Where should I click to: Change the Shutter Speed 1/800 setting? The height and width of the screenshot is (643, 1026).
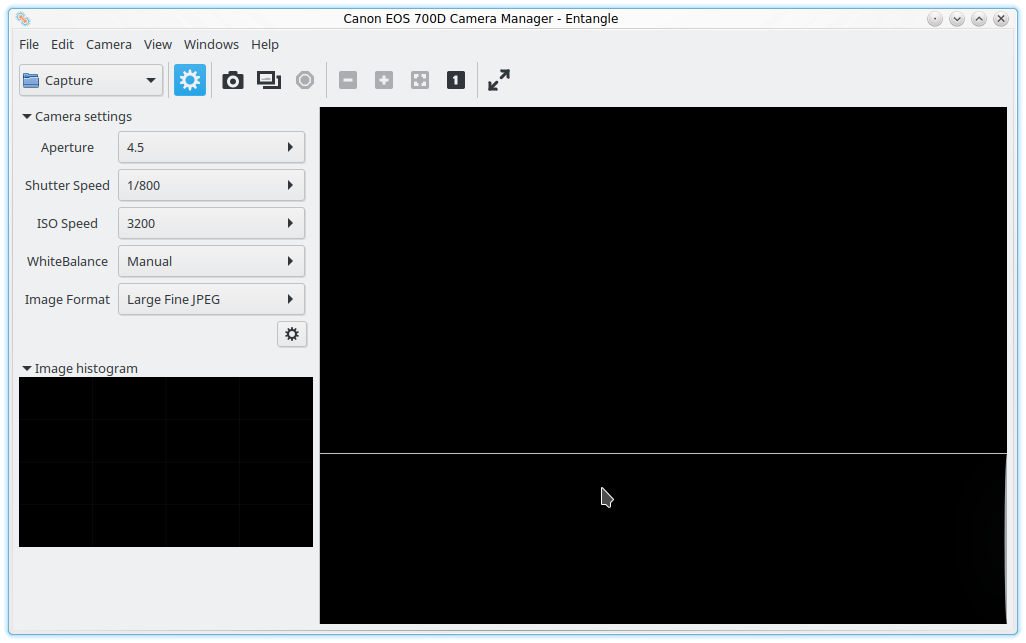pyautogui.click(x=211, y=185)
